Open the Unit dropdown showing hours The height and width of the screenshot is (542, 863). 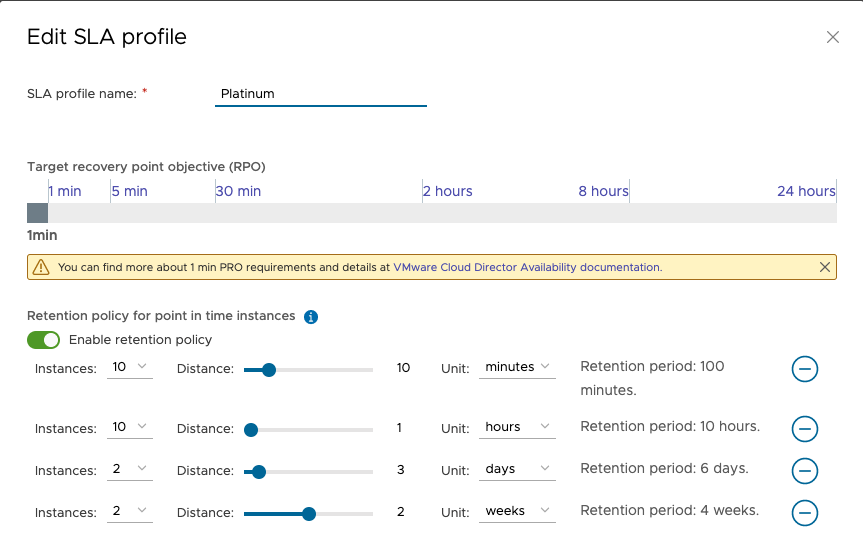click(516, 427)
